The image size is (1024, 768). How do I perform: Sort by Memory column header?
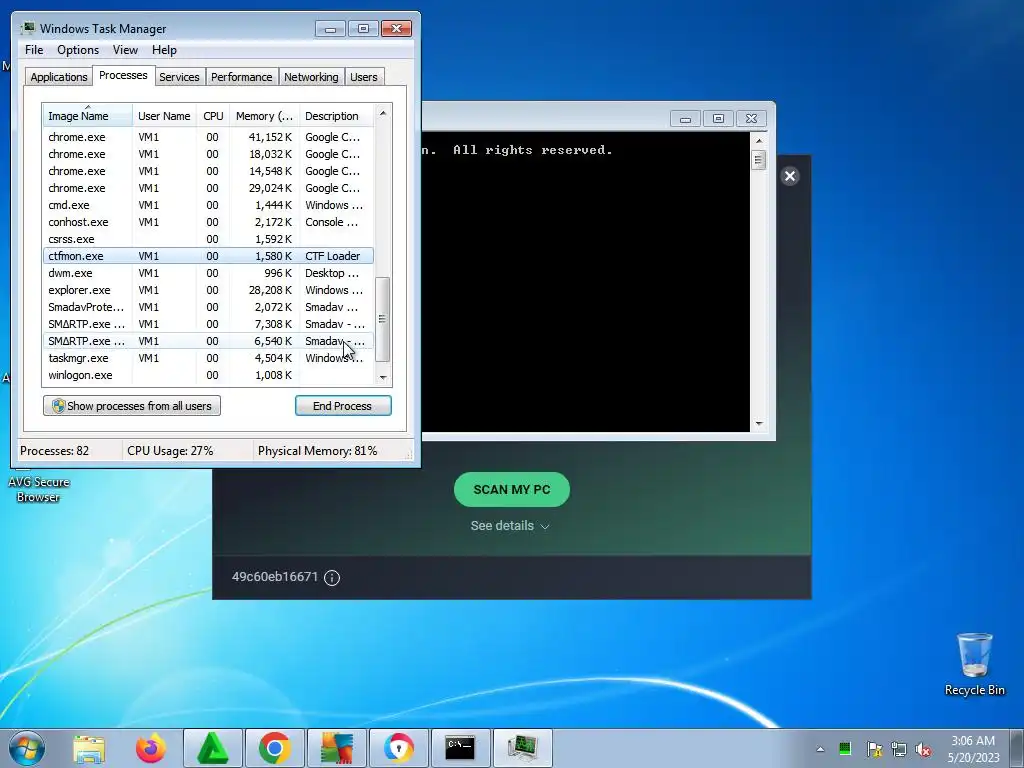tap(264, 115)
